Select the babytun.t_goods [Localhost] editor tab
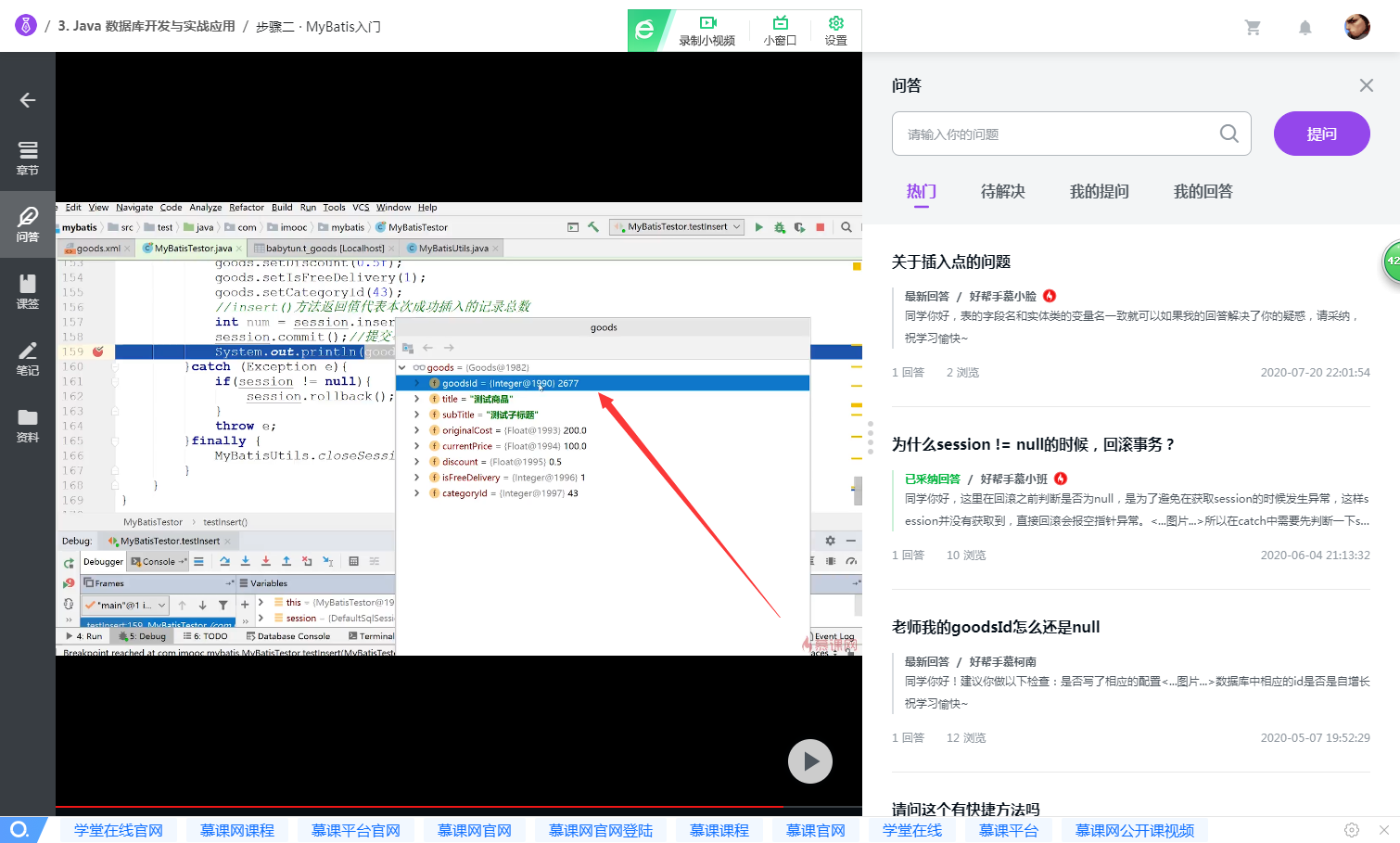This screenshot has width=1400, height=843. [324, 249]
